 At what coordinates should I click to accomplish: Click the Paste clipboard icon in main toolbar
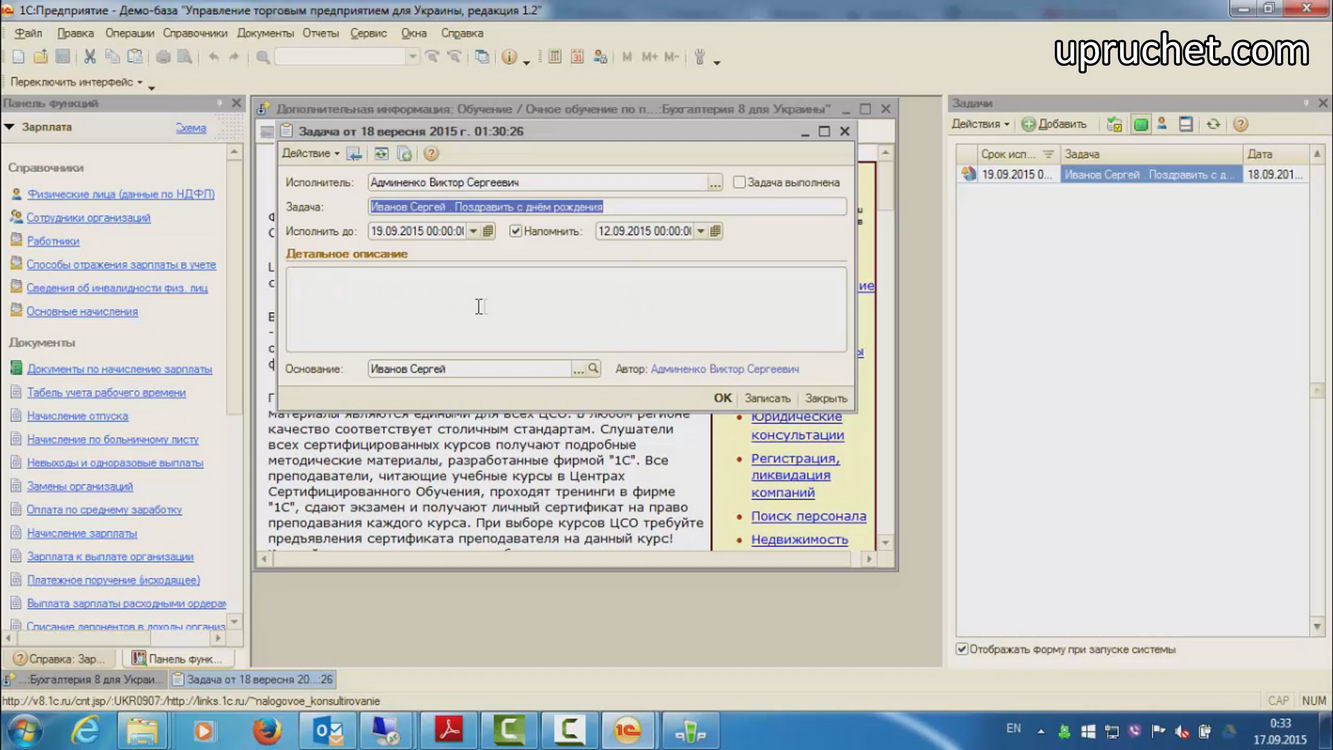(x=135, y=57)
